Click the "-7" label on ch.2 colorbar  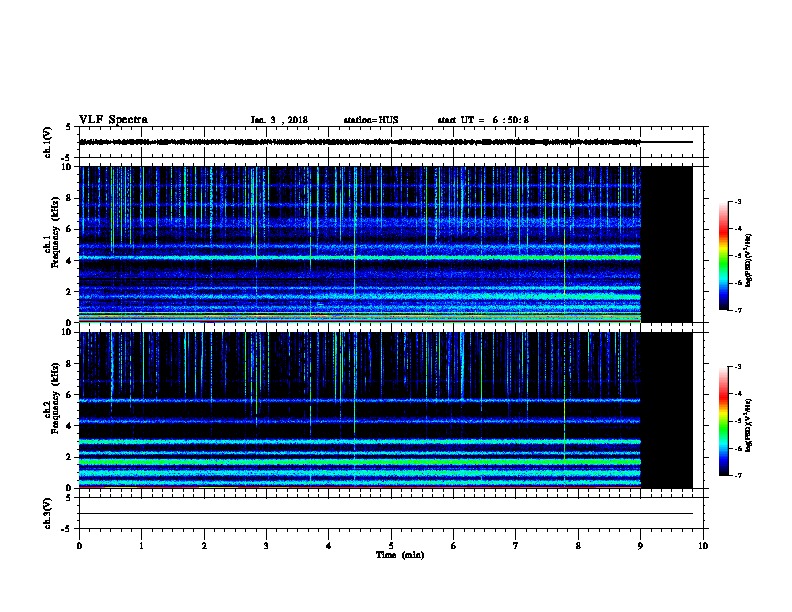[738, 476]
